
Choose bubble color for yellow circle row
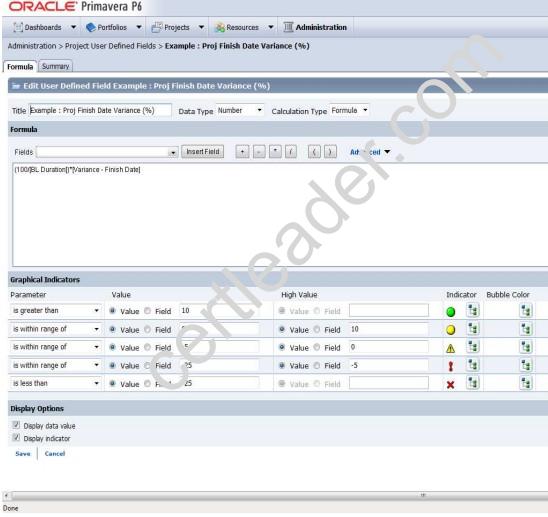(x=526, y=329)
